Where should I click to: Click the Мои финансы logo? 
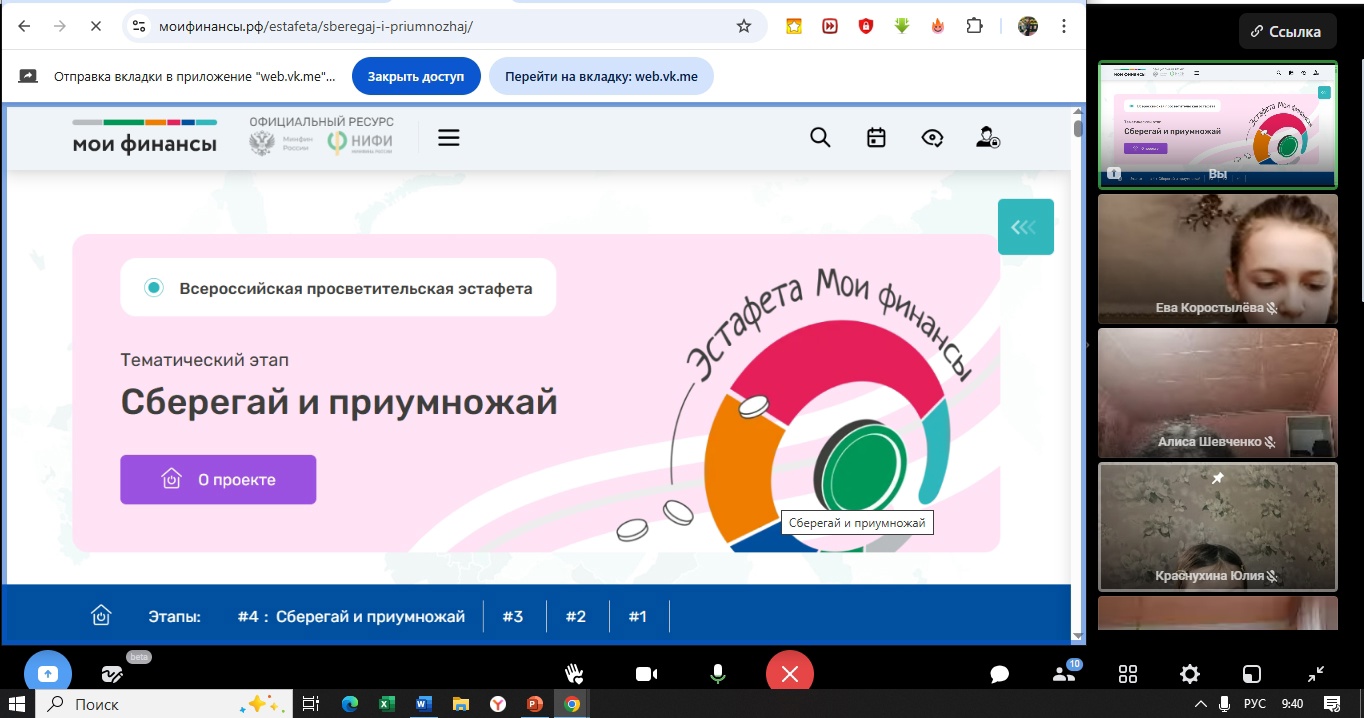pos(144,137)
